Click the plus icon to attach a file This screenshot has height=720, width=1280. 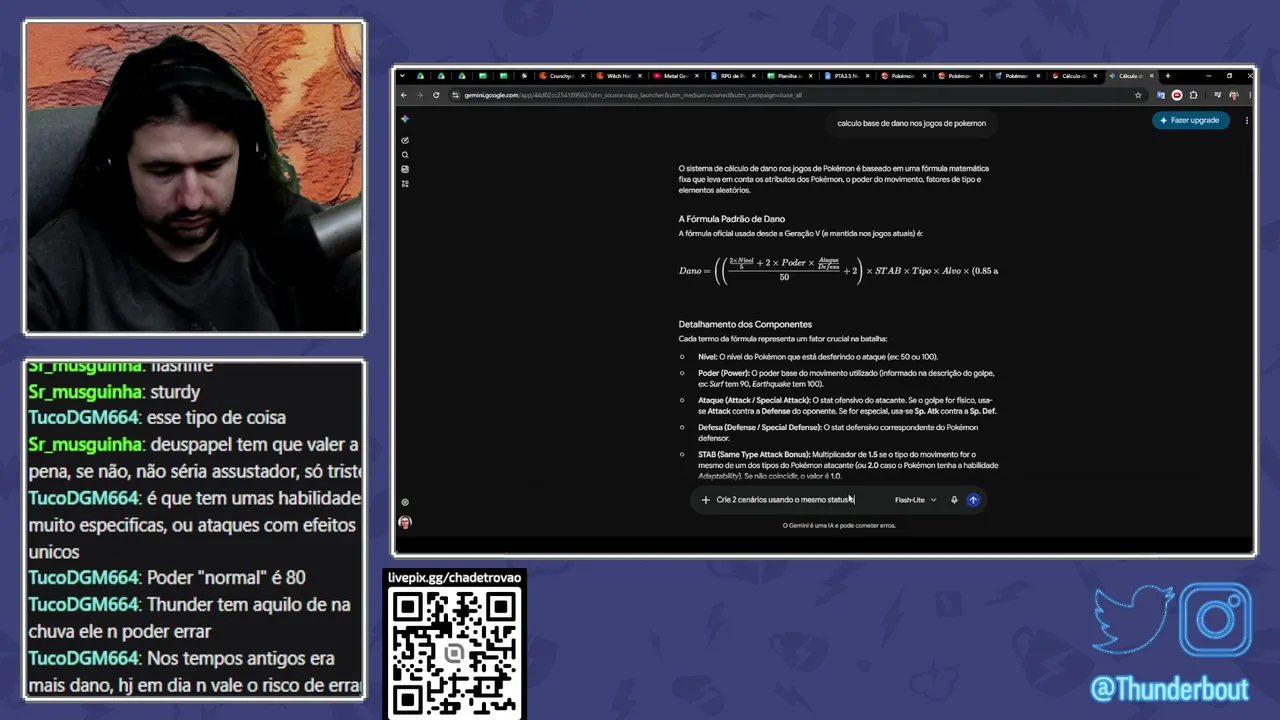pos(705,500)
